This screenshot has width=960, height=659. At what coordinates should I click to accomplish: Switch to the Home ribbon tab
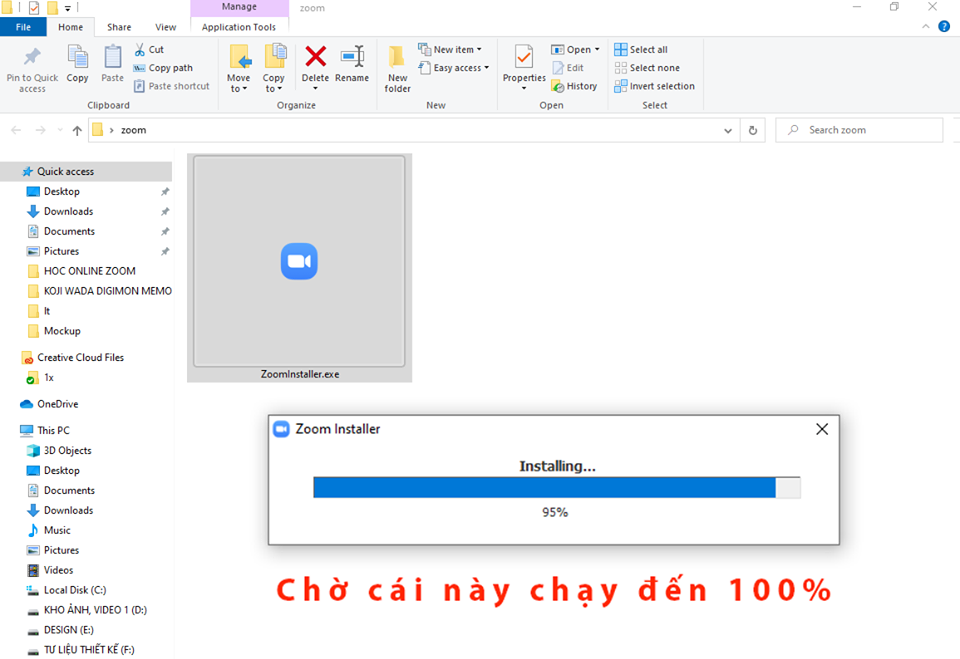tap(70, 27)
